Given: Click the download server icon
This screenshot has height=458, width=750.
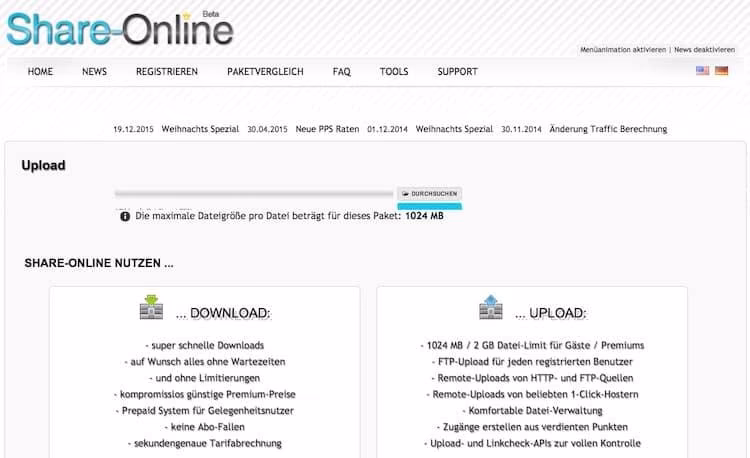Looking at the screenshot, I should click(151, 307).
